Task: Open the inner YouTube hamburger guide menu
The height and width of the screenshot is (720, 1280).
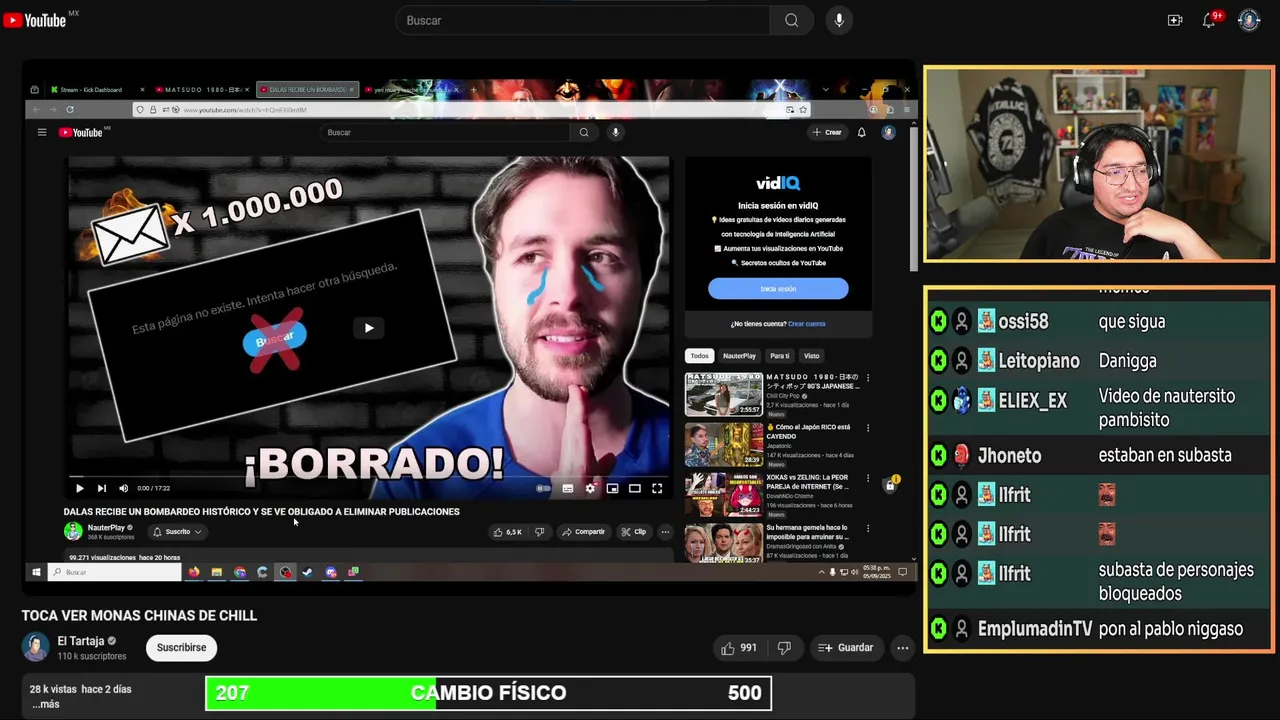Action: pyautogui.click(x=42, y=132)
